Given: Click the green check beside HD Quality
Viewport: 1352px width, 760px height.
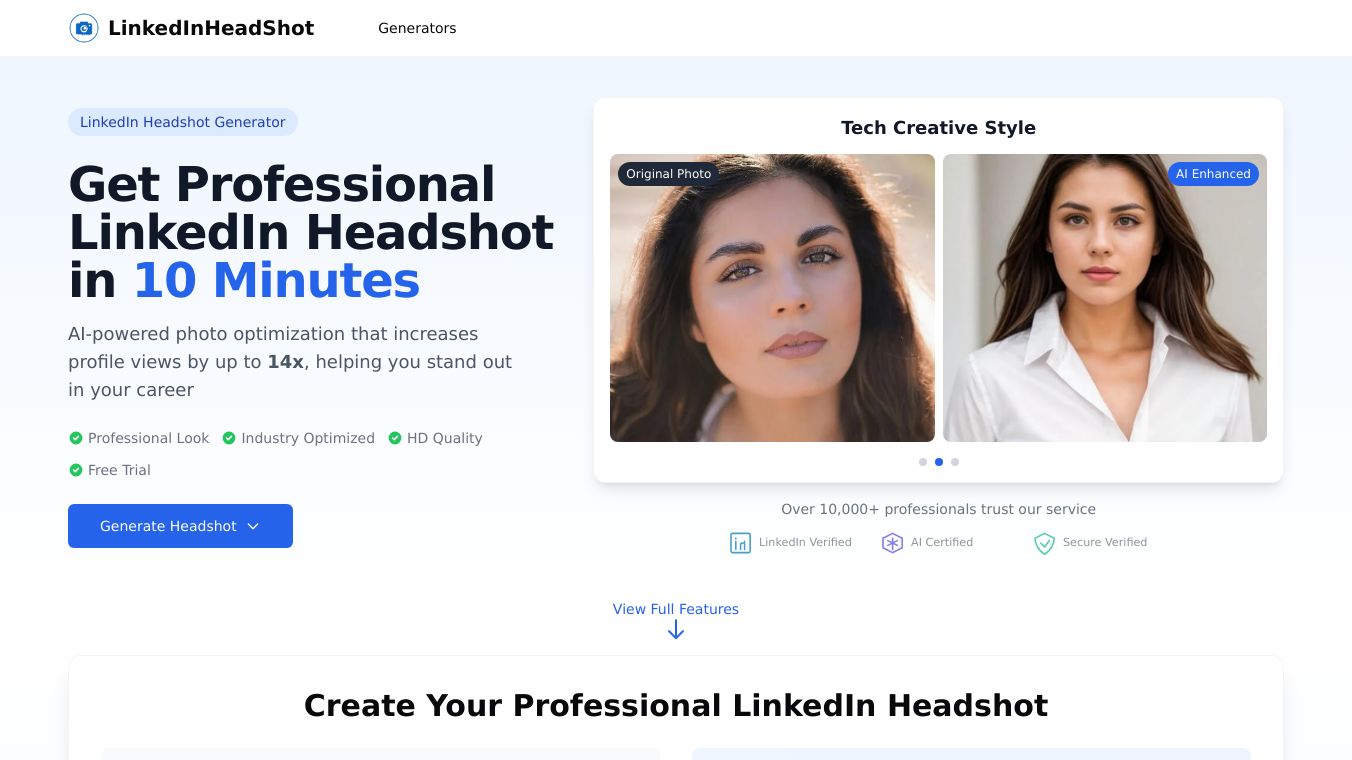Looking at the screenshot, I should coord(395,438).
